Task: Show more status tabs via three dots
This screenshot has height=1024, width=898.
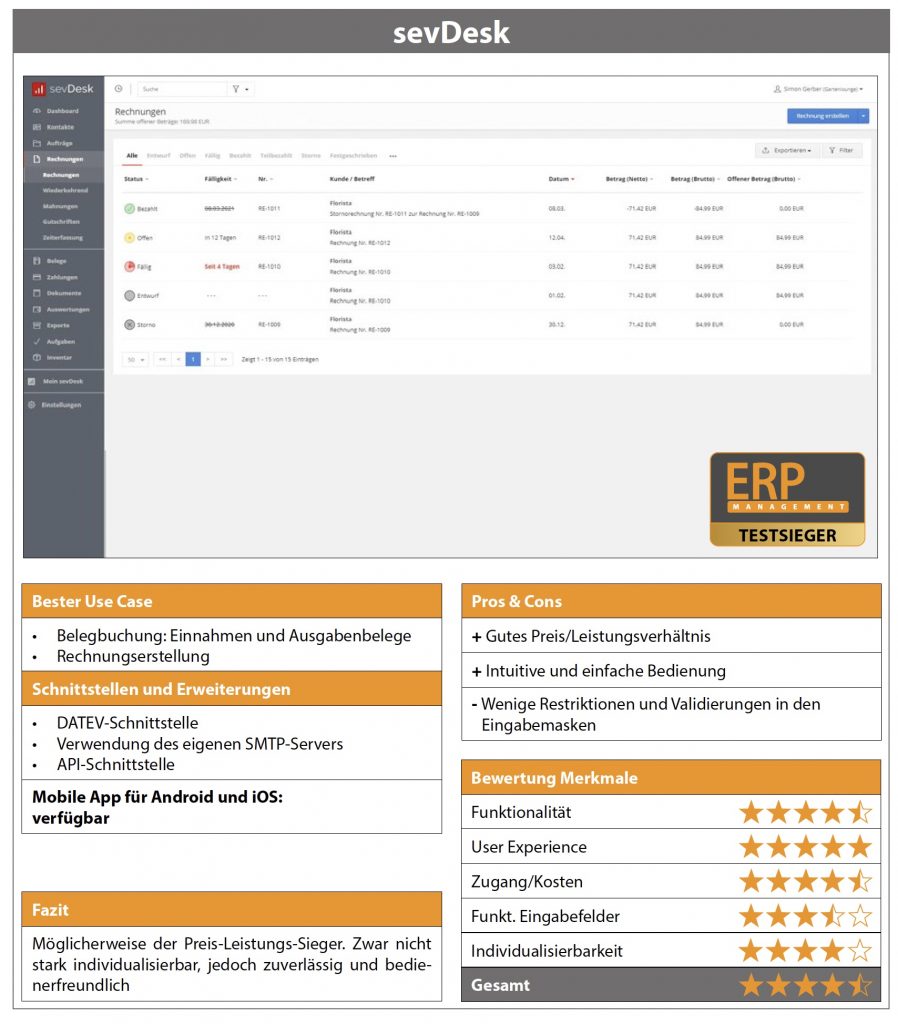Action: (x=393, y=156)
